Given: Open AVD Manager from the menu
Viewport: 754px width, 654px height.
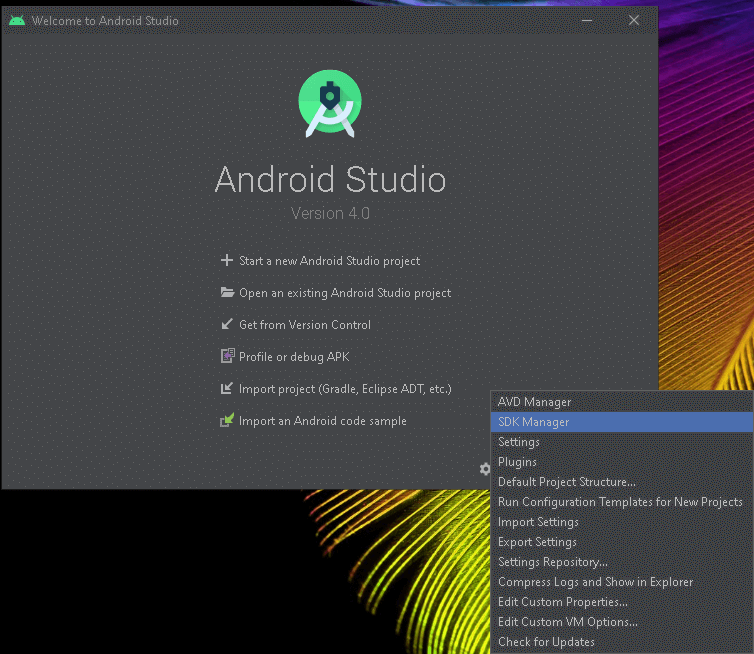Looking at the screenshot, I should (622, 402).
